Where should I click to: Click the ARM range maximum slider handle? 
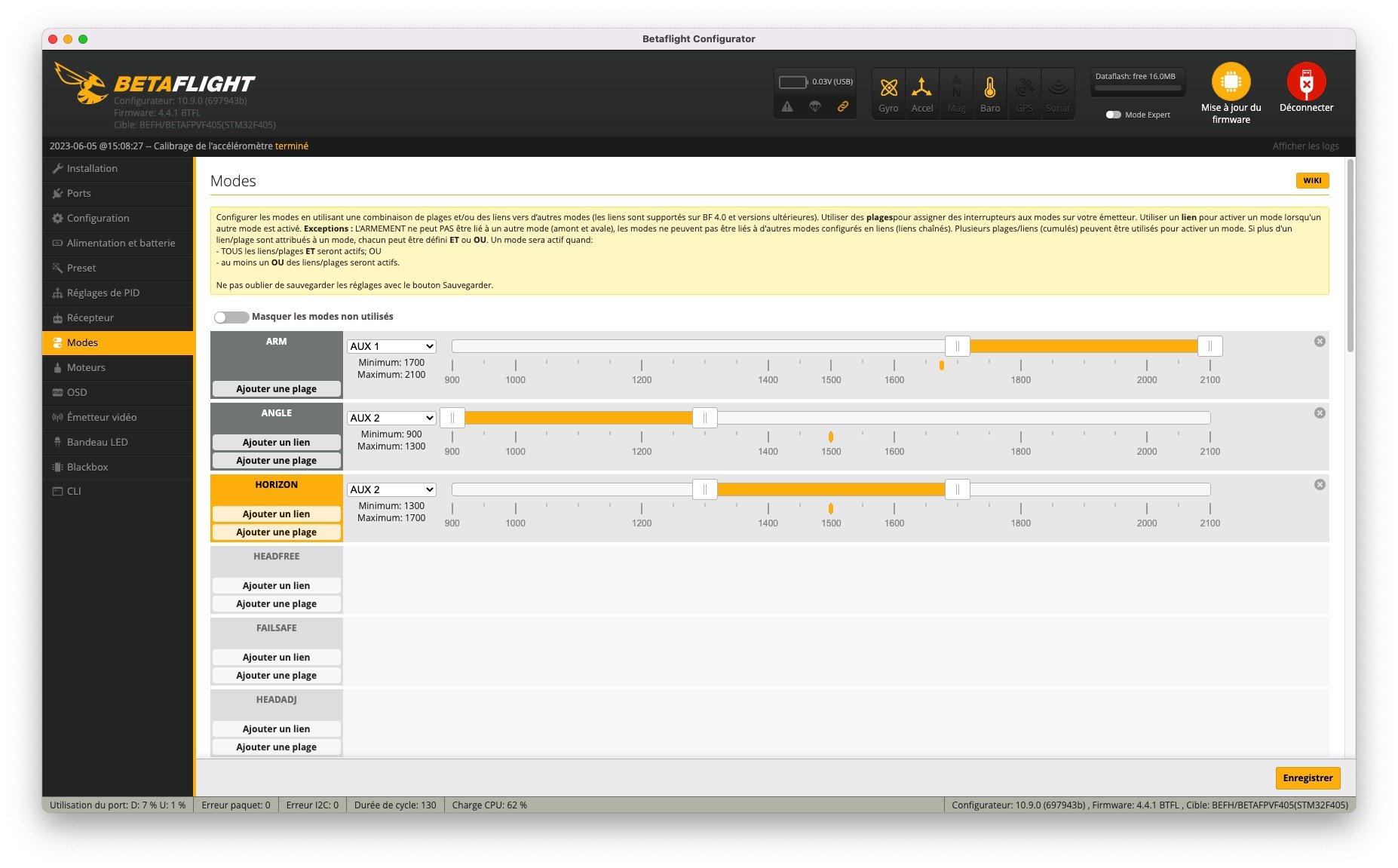(1209, 346)
